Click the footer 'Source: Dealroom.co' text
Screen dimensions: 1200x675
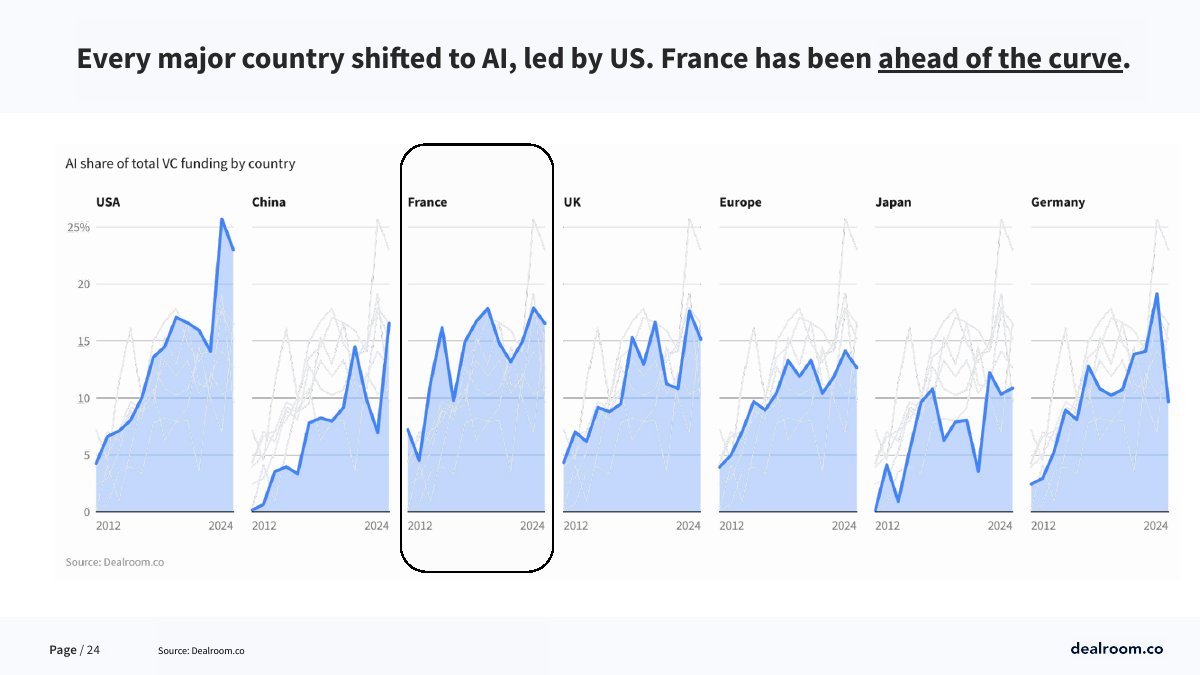(x=201, y=651)
